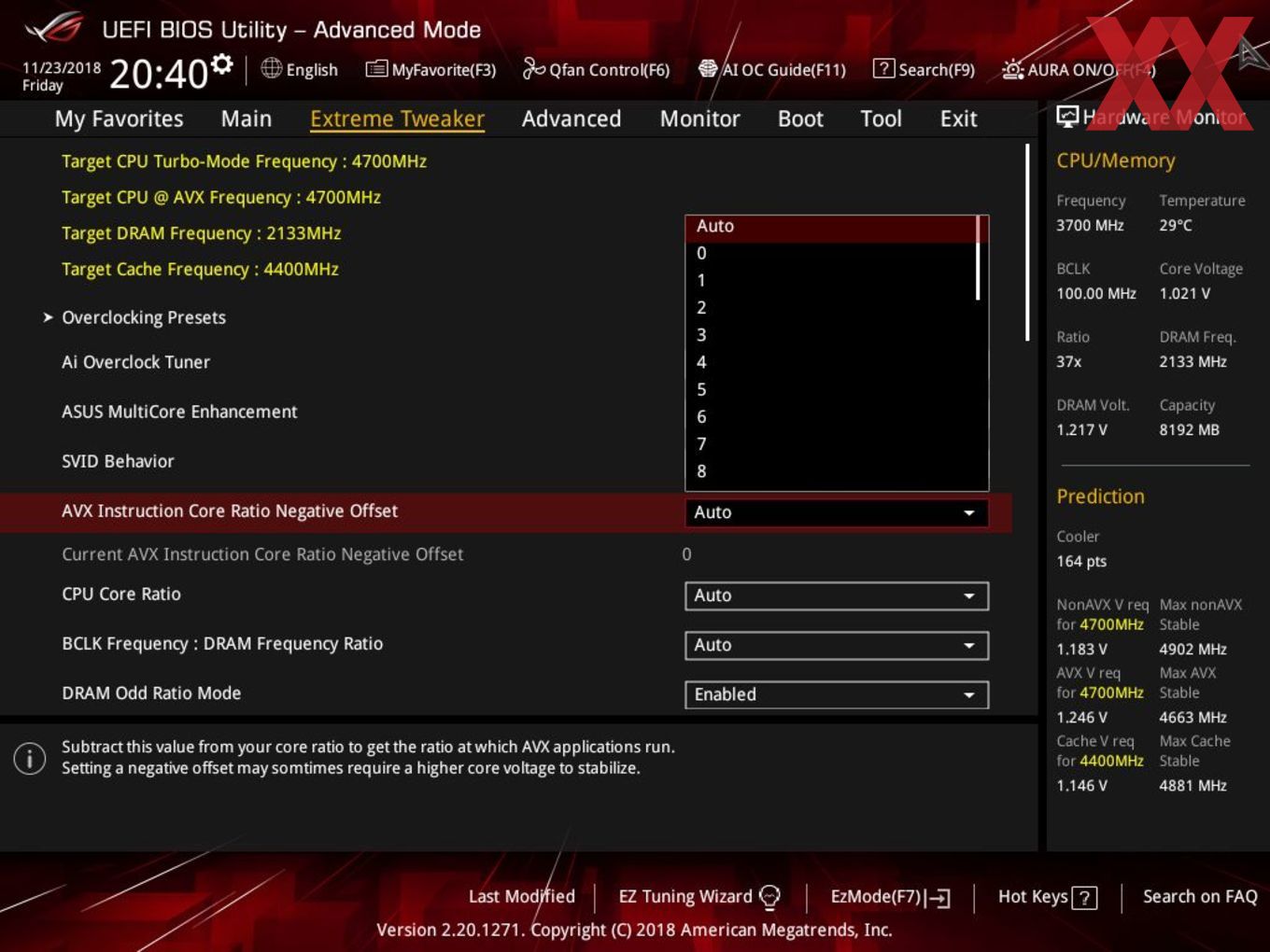Toggle AURA ON/OFF lighting icon
The image size is (1270, 952).
(1012, 69)
